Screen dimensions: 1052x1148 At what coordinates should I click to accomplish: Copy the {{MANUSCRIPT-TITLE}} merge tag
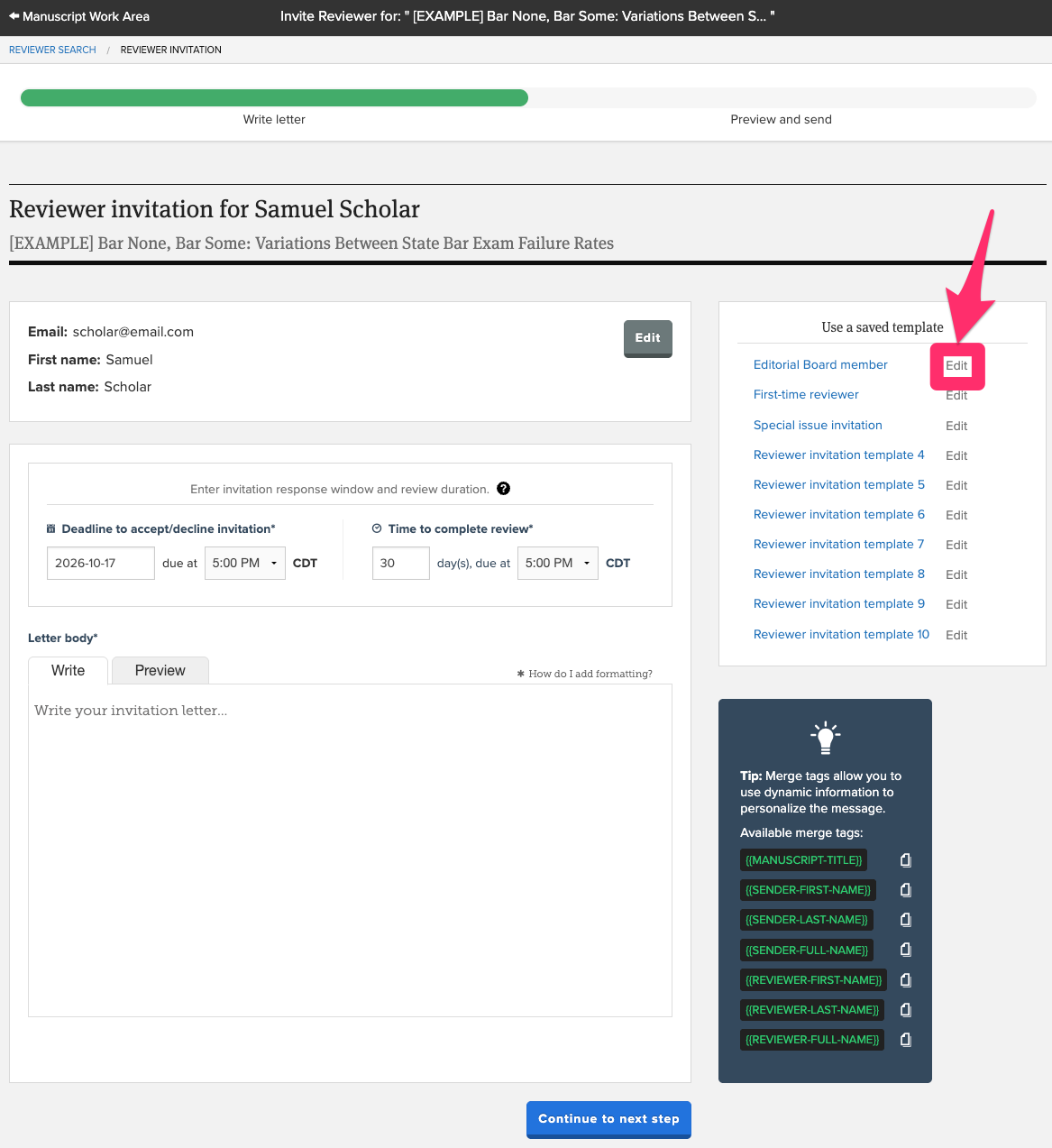click(x=906, y=860)
